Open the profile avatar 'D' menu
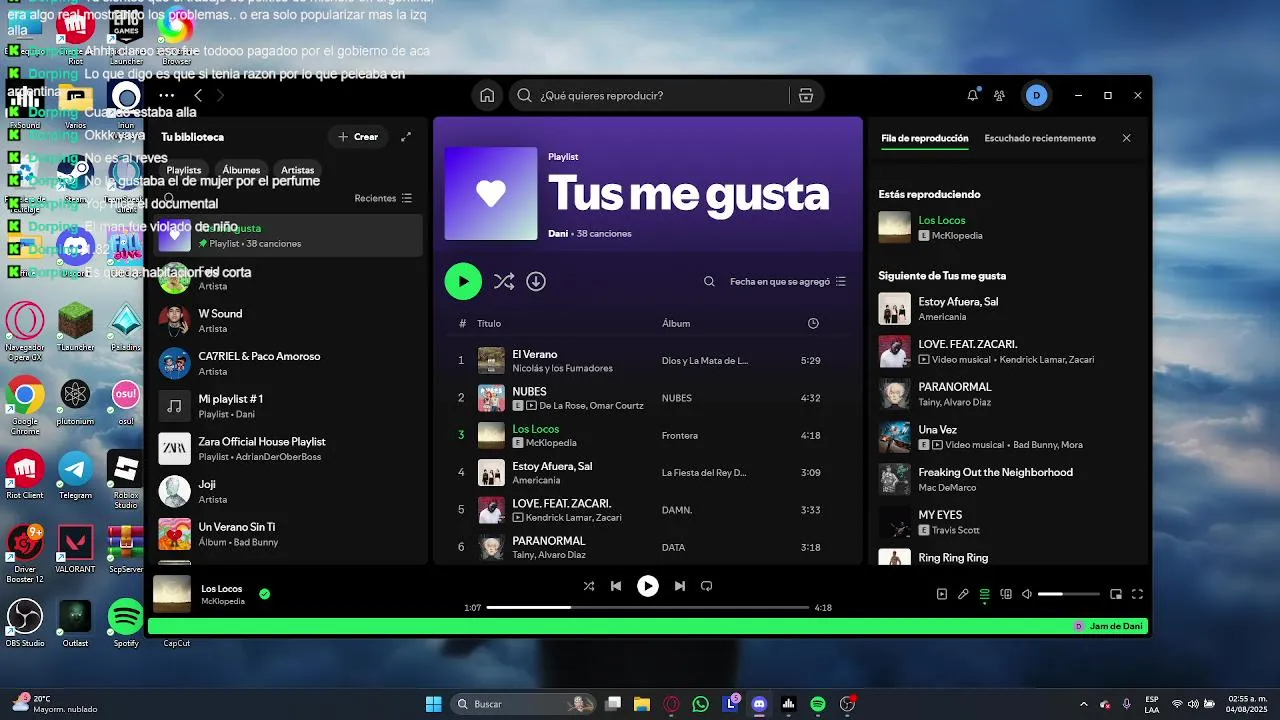 pyautogui.click(x=1036, y=96)
